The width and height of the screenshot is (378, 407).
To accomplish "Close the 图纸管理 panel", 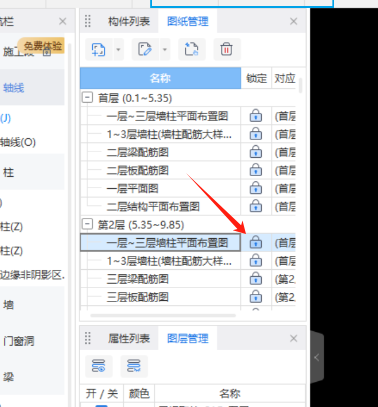I will tap(294, 21).
